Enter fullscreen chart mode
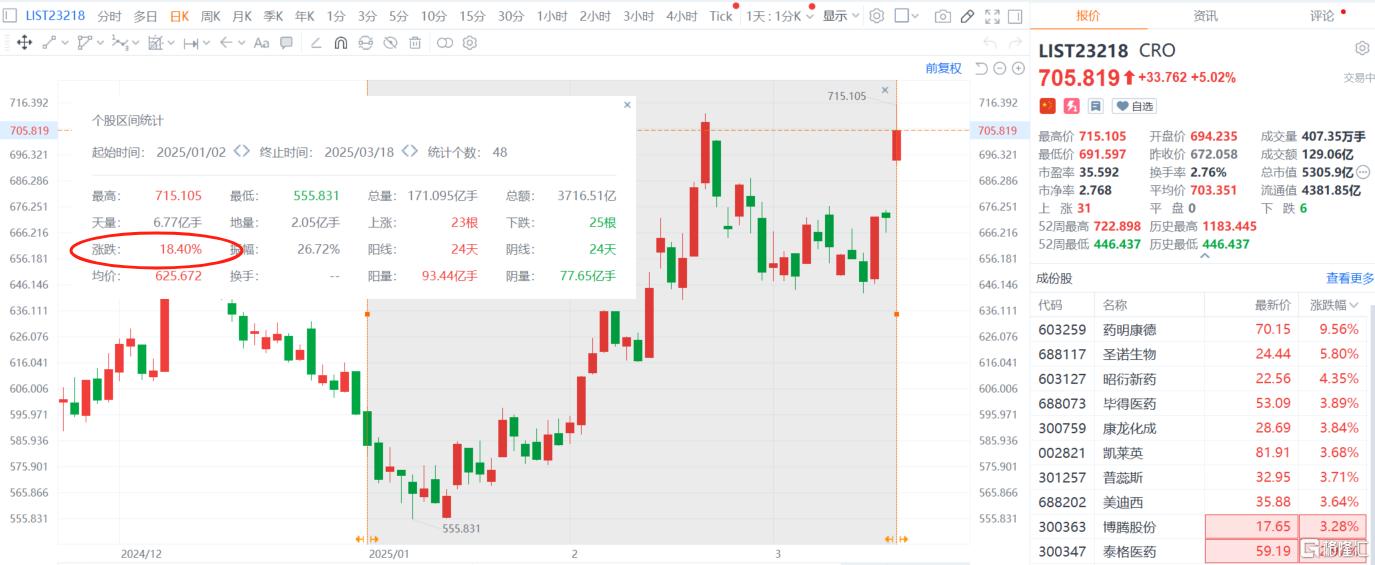 pyautogui.click(x=991, y=16)
